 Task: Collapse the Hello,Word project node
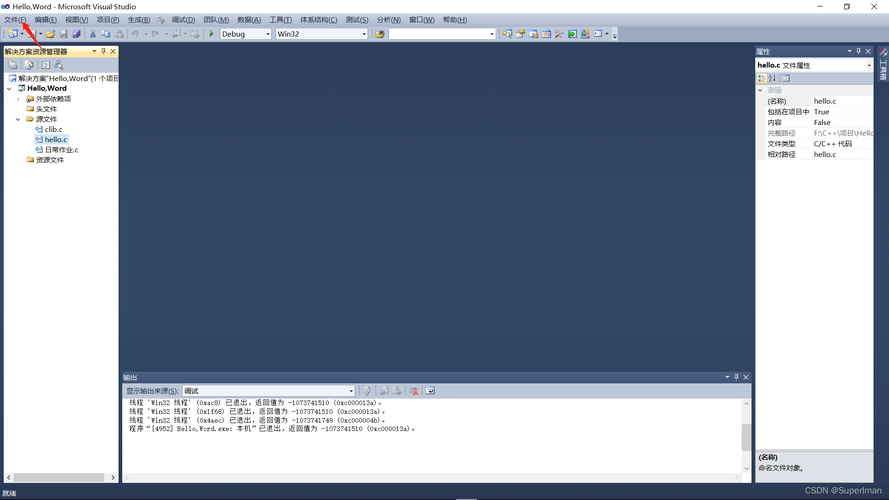point(9,88)
